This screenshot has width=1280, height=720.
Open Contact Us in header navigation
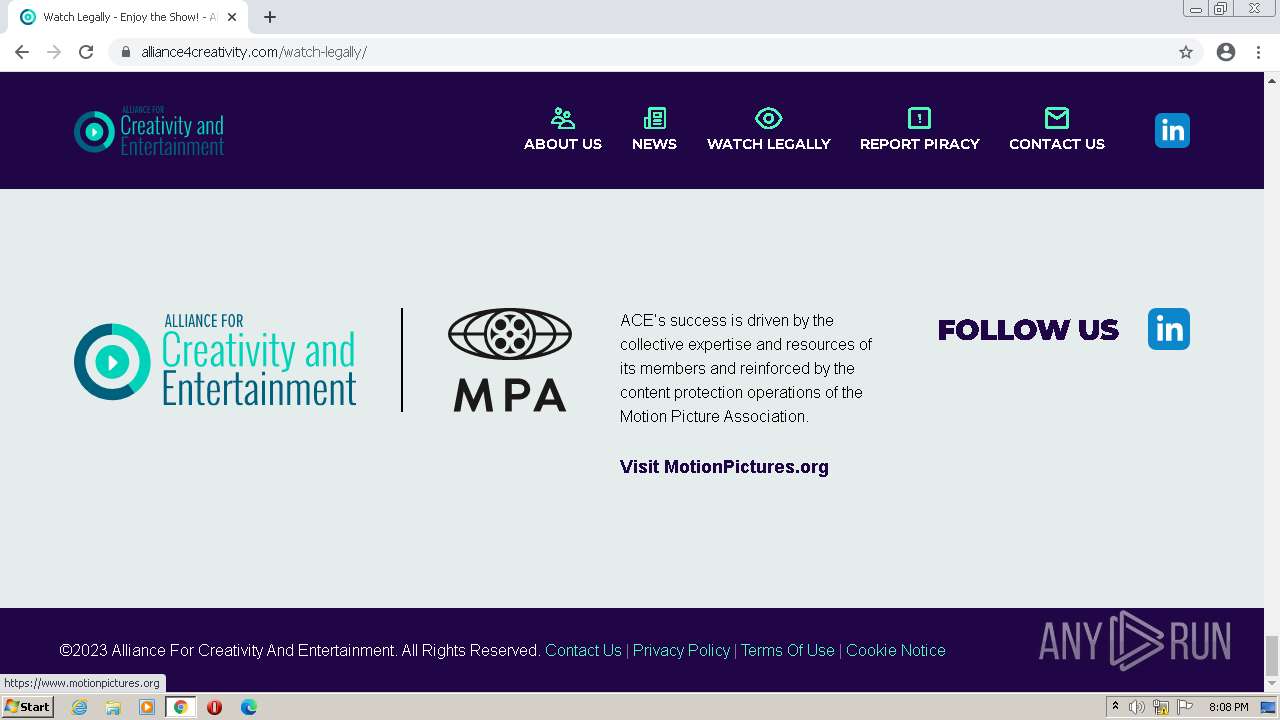click(x=1056, y=130)
